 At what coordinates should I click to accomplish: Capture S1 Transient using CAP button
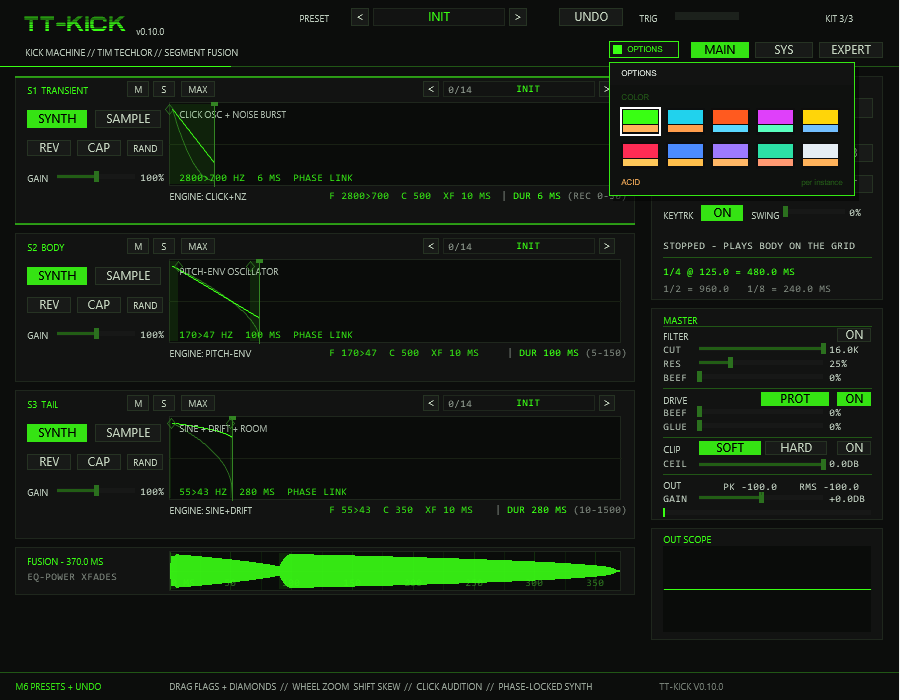99,148
